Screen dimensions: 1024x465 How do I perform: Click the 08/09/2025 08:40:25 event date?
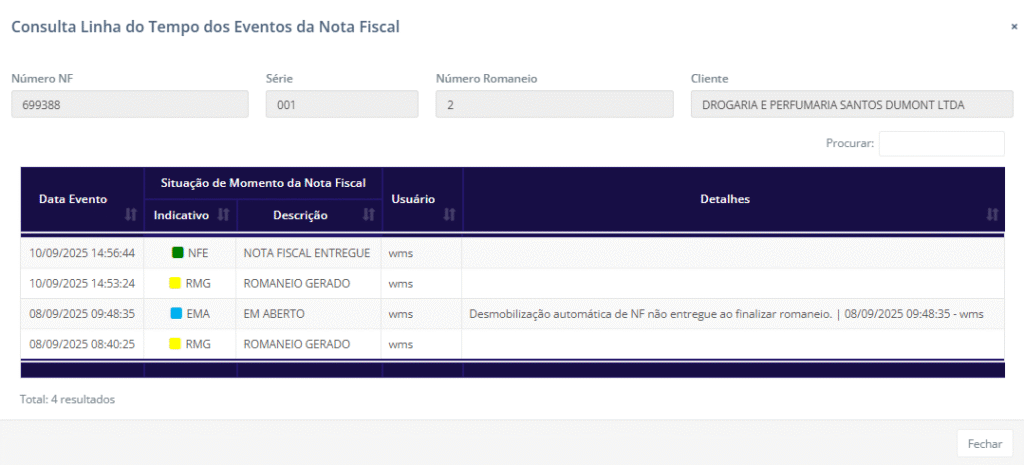coord(82,344)
